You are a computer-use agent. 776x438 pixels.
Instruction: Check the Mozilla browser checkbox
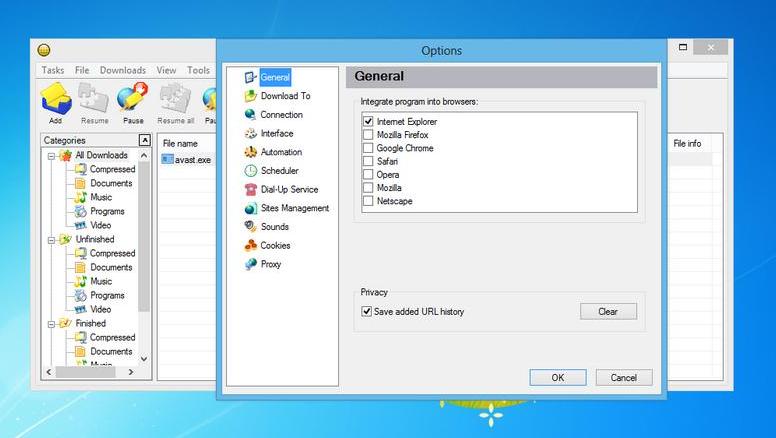(368, 188)
